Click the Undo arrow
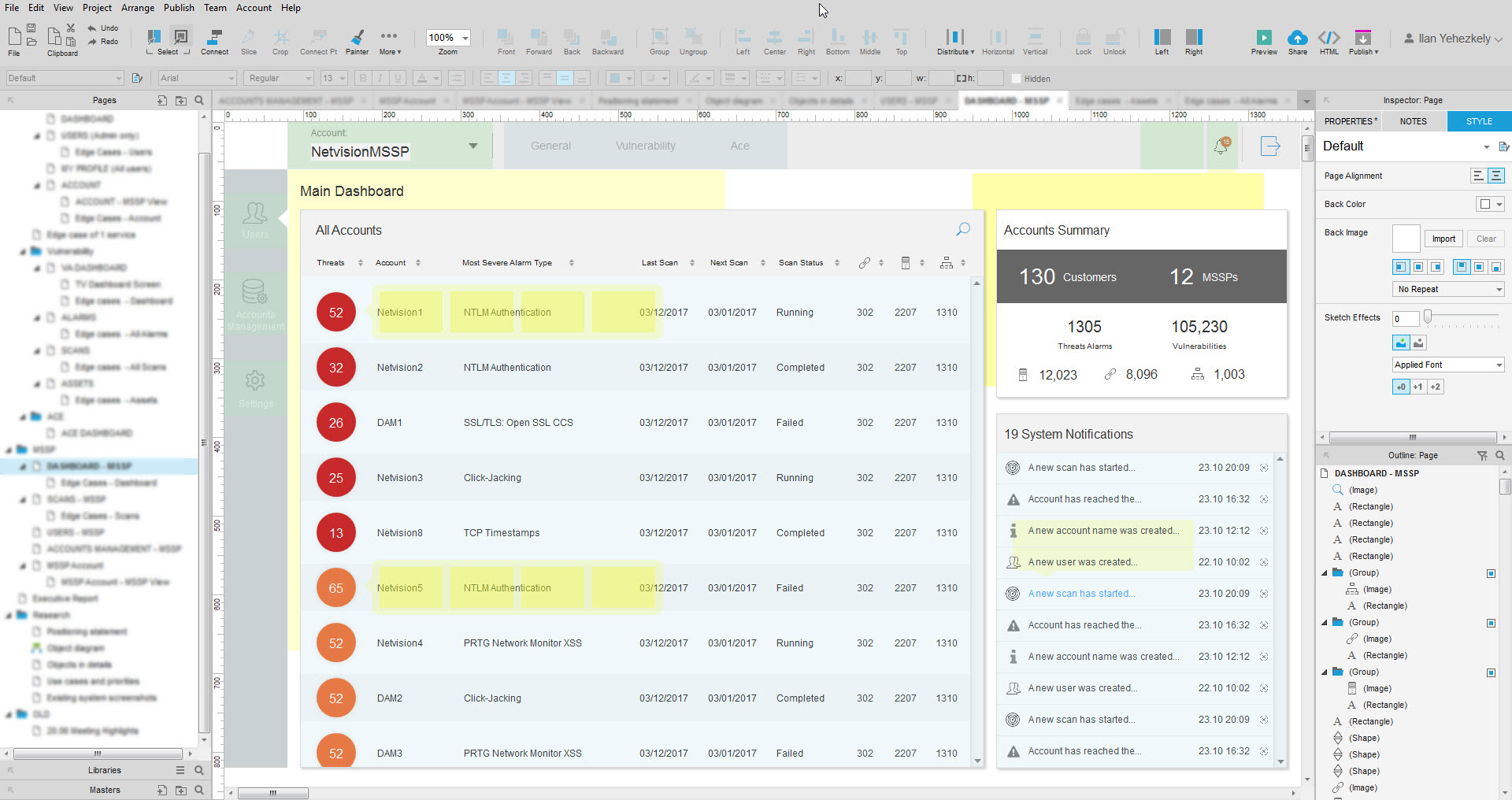 (x=92, y=28)
